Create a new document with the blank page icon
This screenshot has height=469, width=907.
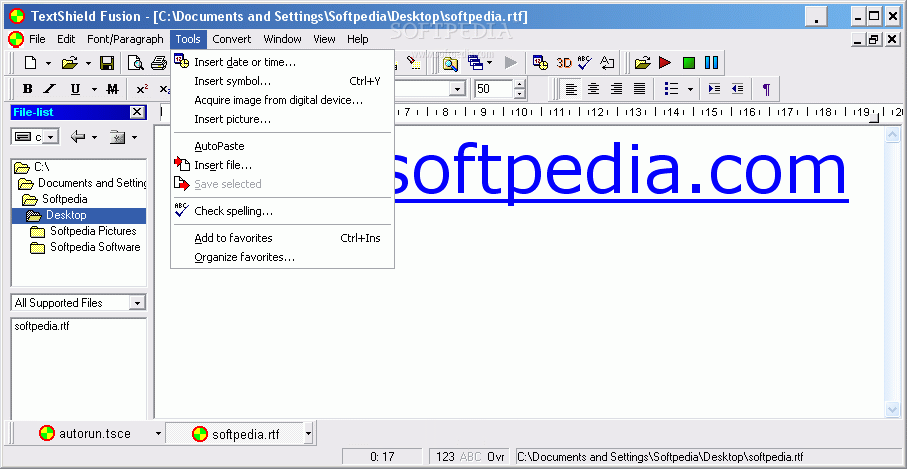pos(30,62)
